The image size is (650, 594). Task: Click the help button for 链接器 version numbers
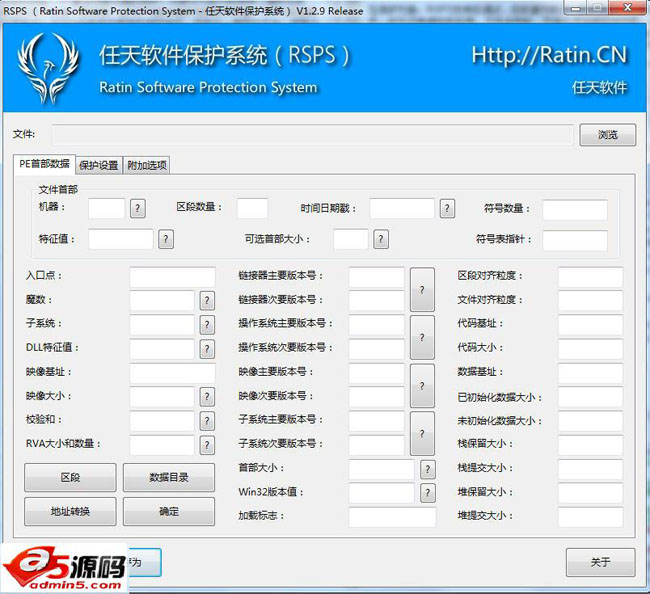422,290
